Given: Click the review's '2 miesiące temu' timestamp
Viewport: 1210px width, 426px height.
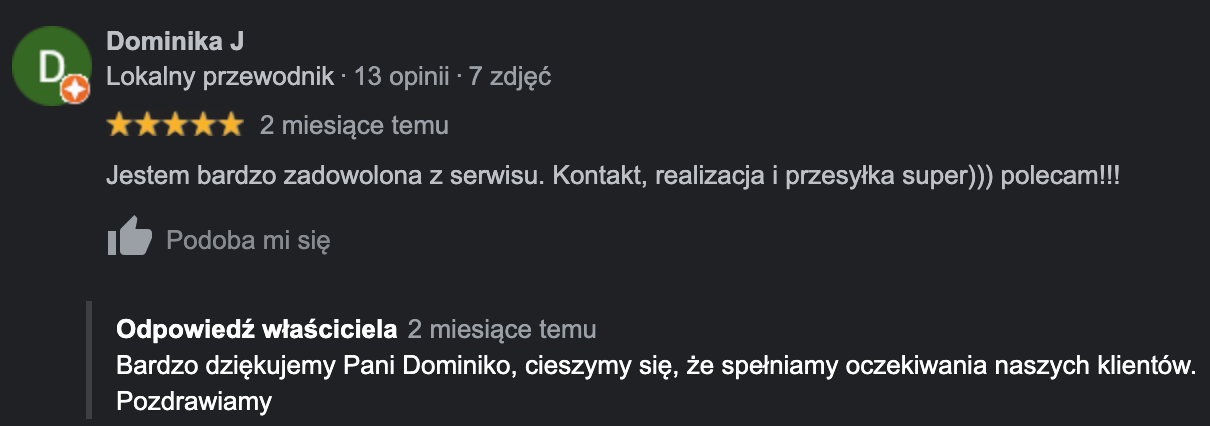Looking at the screenshot, I should coord(354,125).
